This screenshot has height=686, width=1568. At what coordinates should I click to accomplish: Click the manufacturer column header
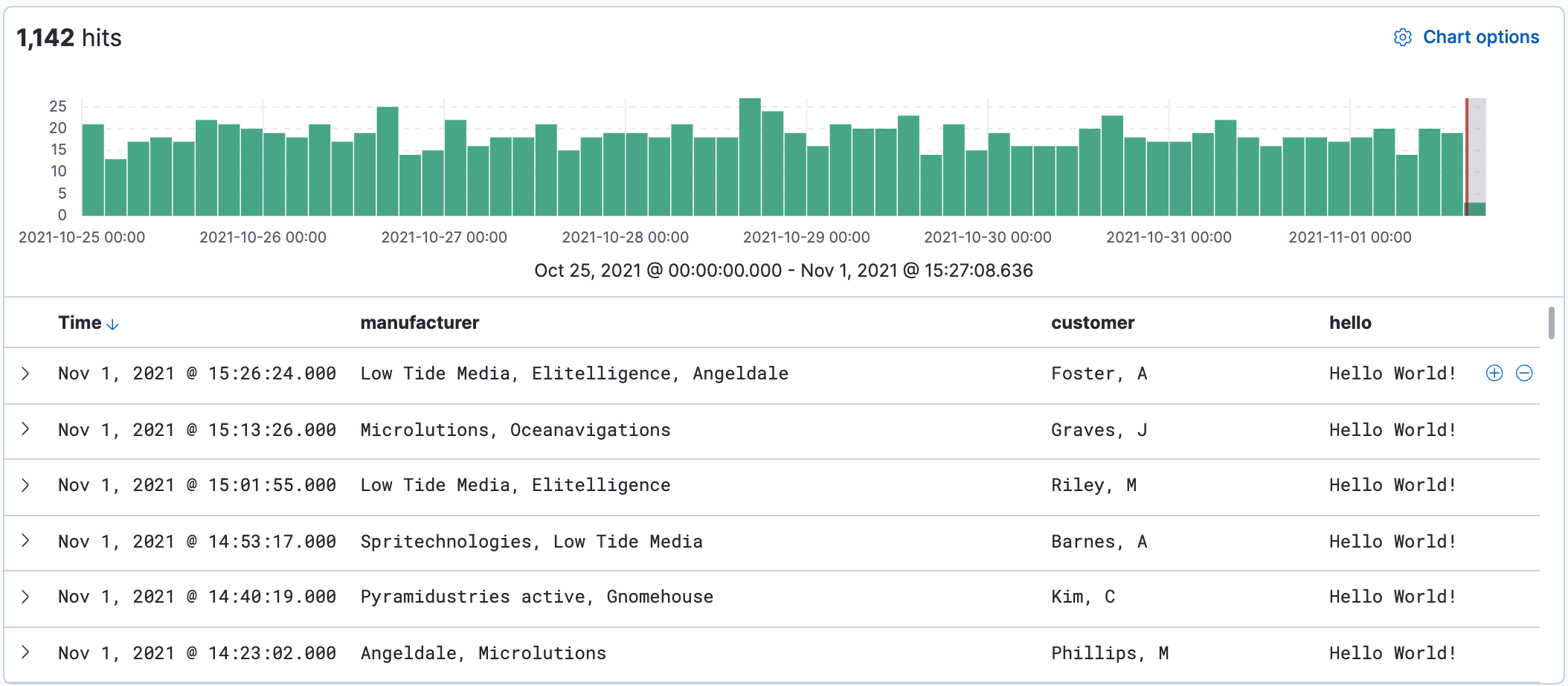pyautogui.click(x=420, y=323)
